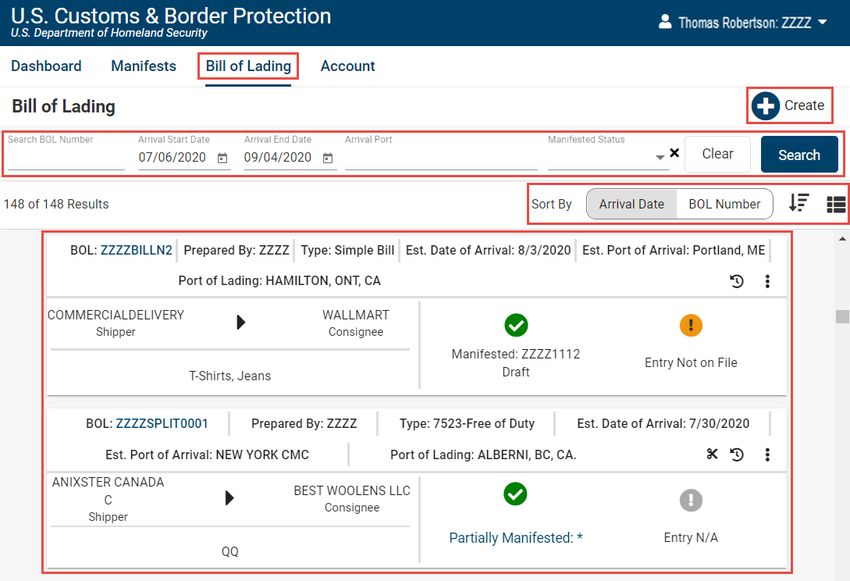The image size is (850, 581).
Task: Open Arrival Start Date calendar picker
Action: (x=222, y=158)
